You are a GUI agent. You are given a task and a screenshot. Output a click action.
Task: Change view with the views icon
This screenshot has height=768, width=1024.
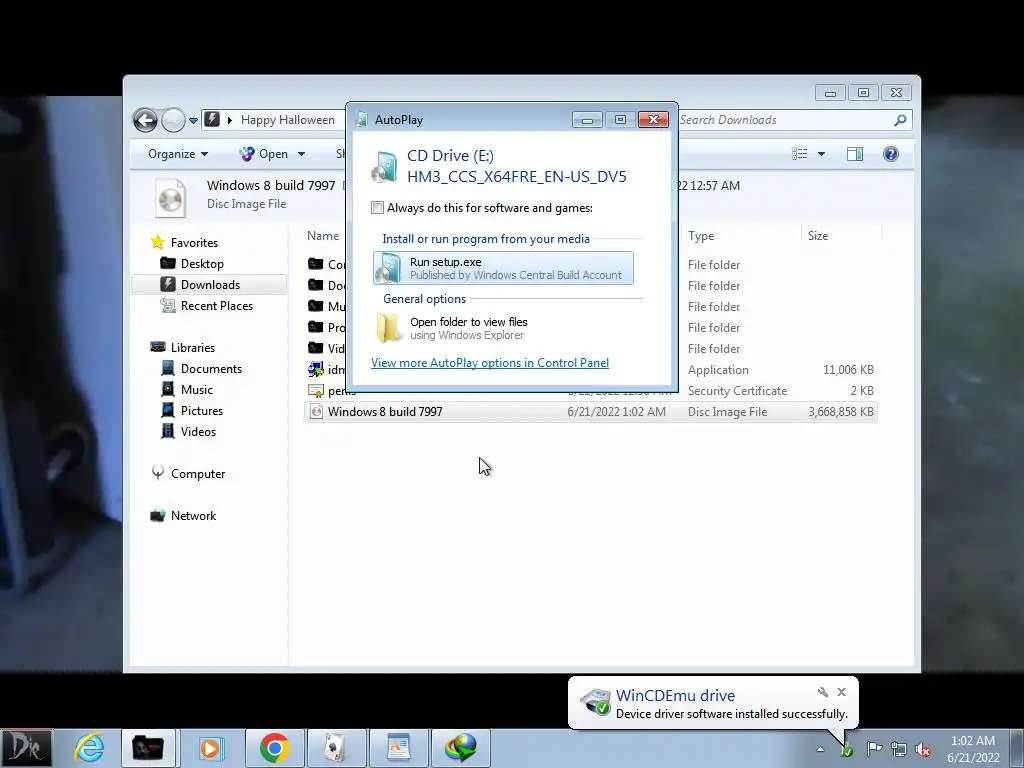(799, 154)
